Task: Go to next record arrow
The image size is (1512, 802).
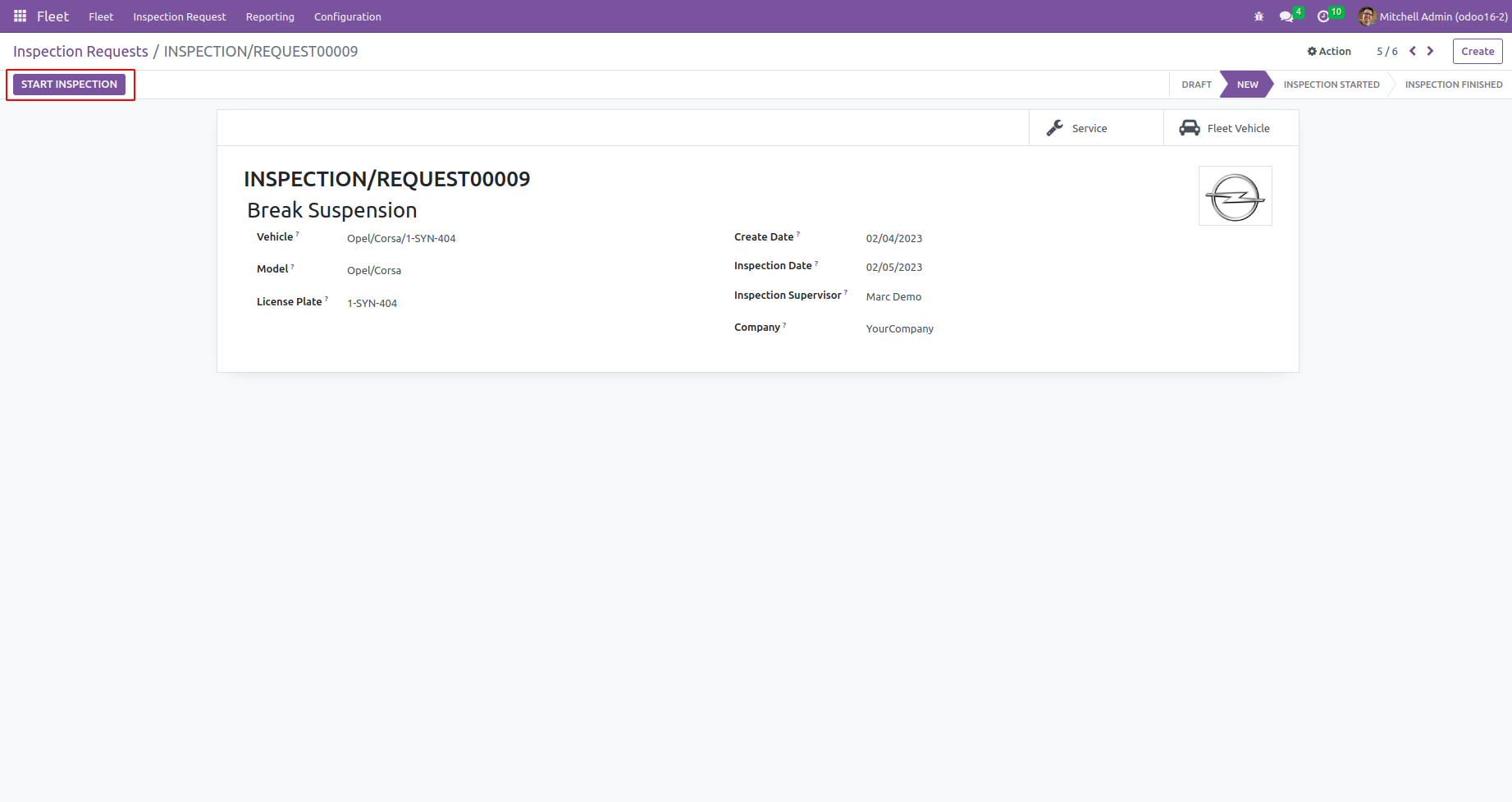Action: pos(1430,51)
